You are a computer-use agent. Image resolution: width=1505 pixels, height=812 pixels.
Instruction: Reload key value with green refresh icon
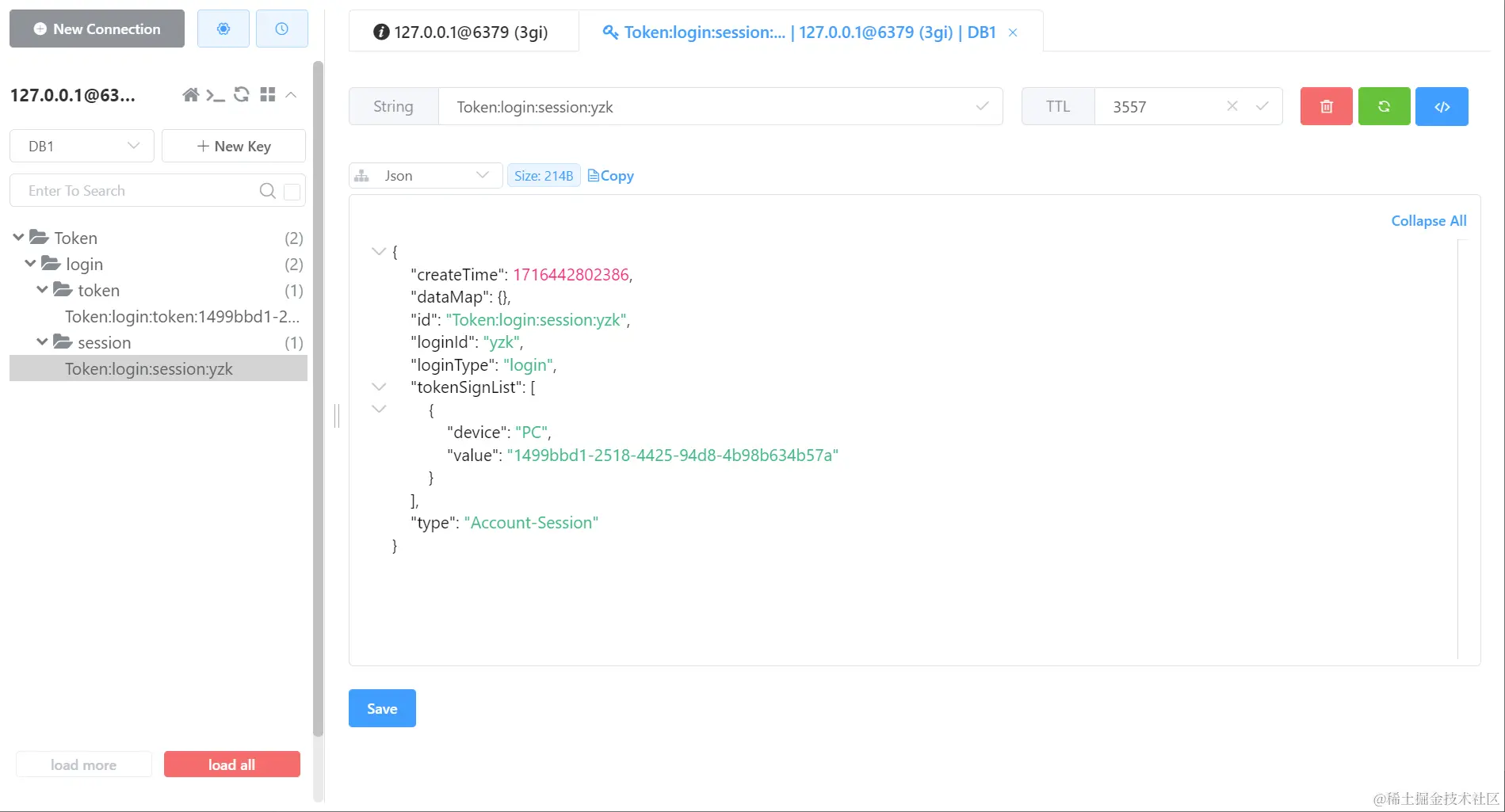(x=1384, y=106)
